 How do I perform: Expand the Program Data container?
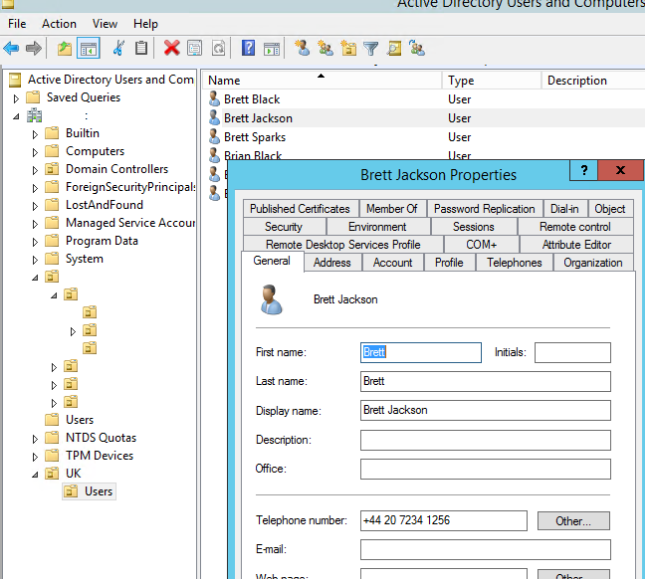pyautogui.click(x=35, y=242)
